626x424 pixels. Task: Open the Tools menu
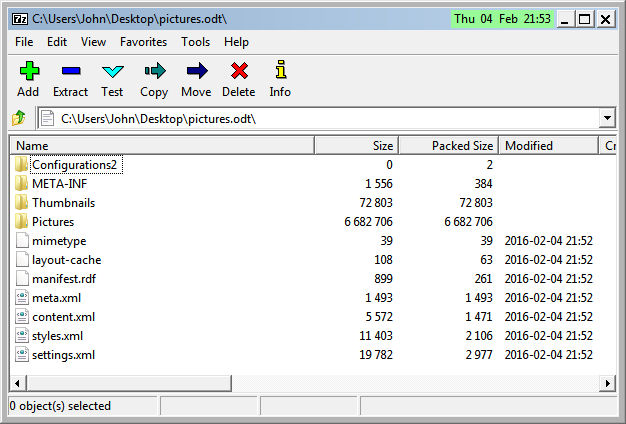[195, 42]
